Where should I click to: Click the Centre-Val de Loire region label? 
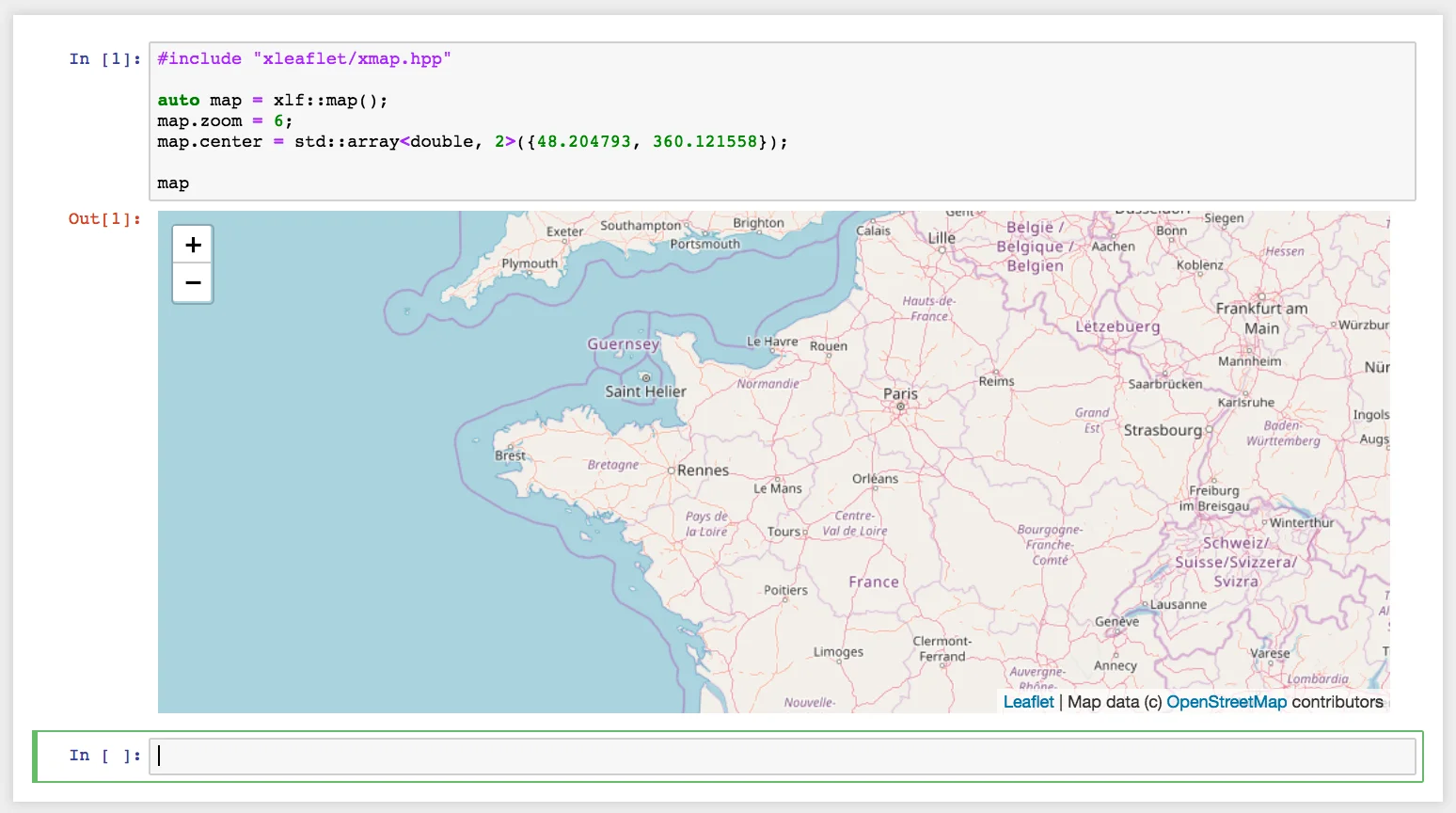point(855,523)
